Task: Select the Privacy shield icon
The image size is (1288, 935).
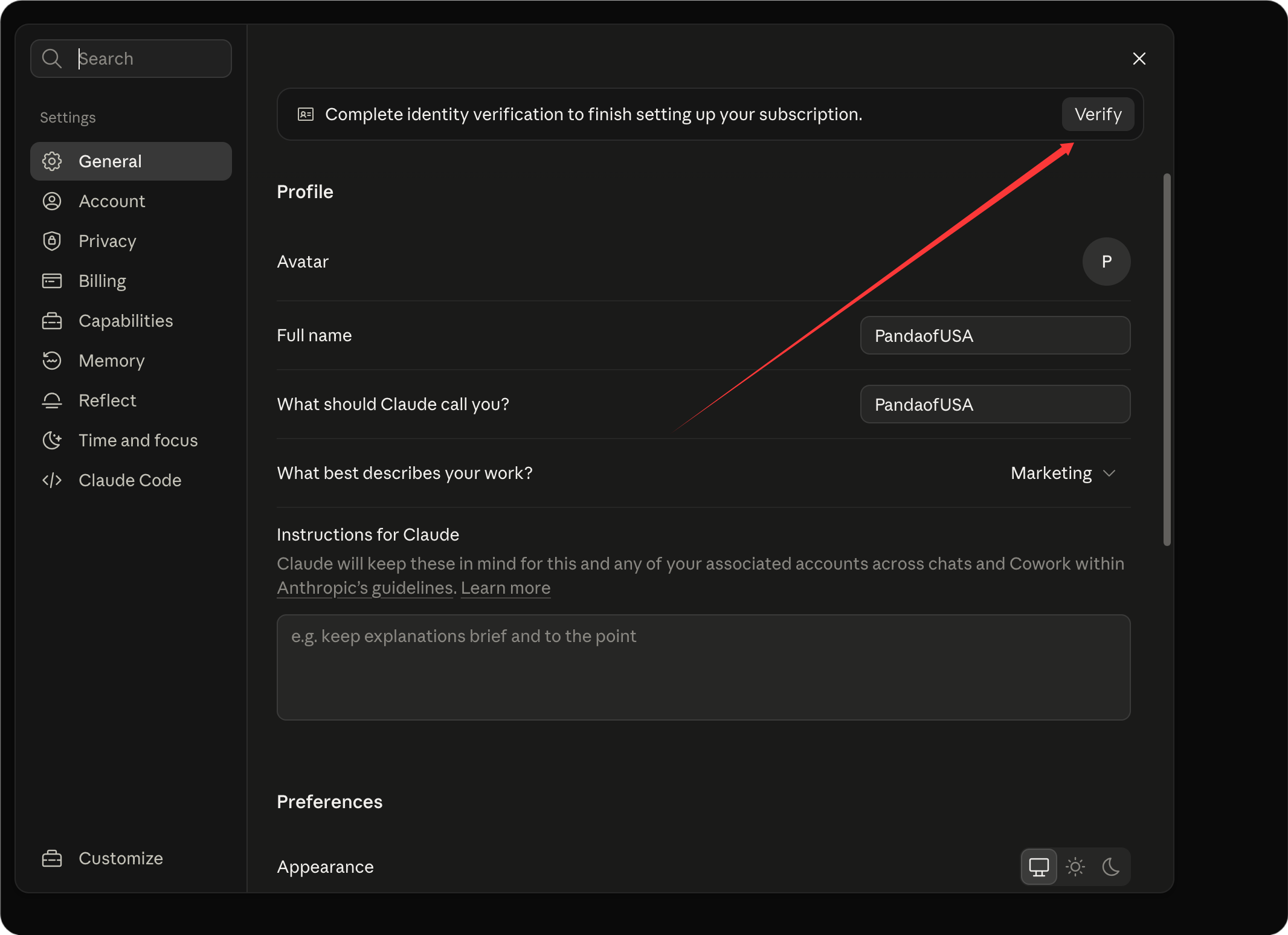Action: [52, 241]
